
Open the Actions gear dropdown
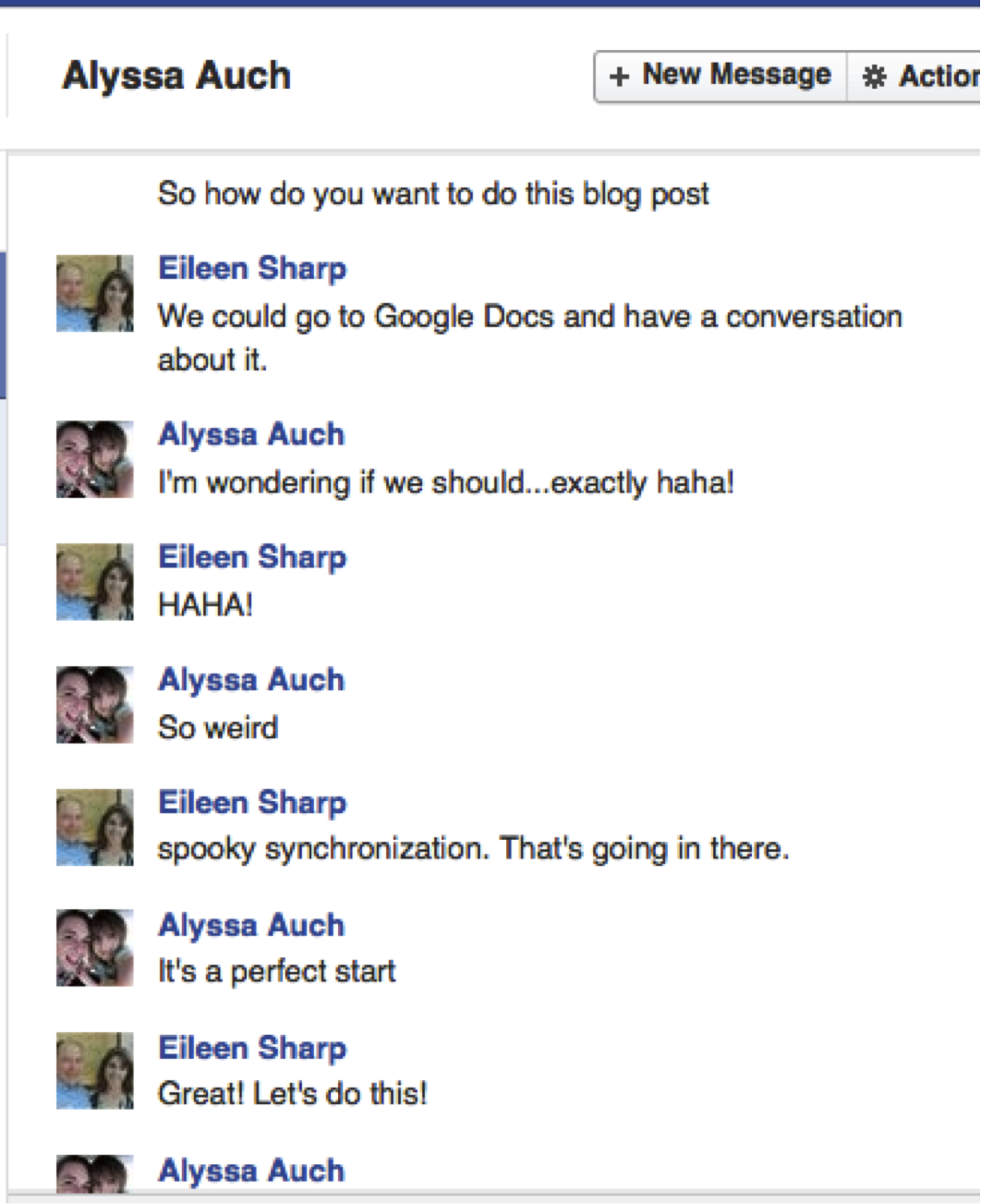coord(914,76)
